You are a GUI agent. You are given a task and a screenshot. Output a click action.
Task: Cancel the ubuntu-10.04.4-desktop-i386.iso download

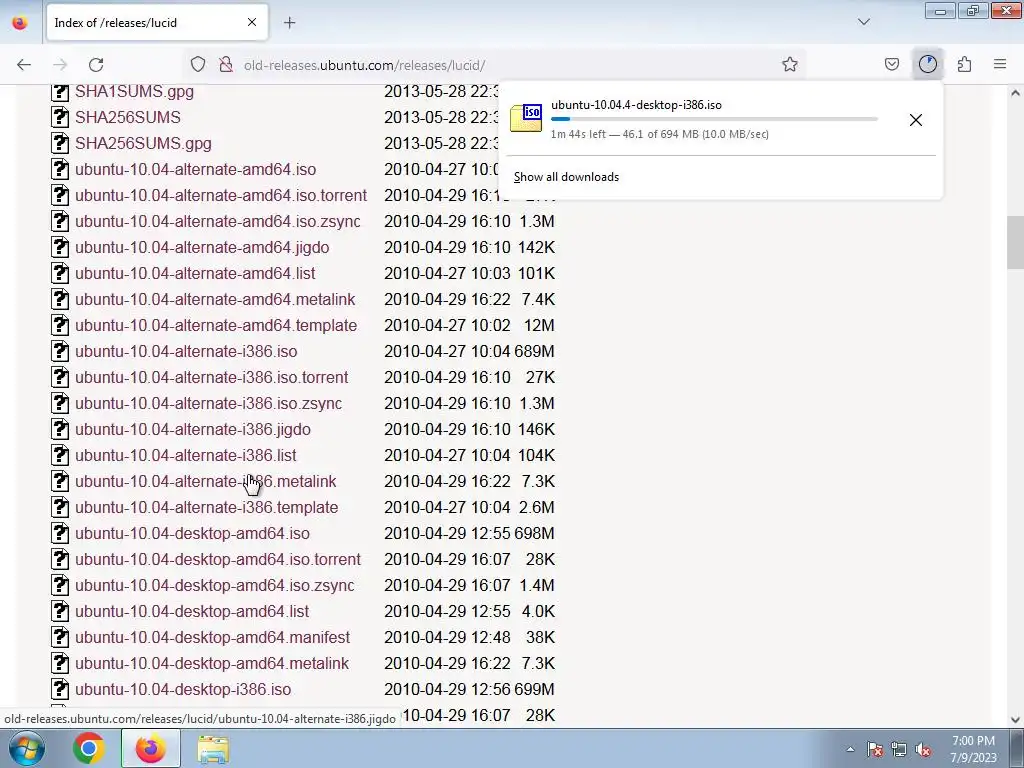916,120
